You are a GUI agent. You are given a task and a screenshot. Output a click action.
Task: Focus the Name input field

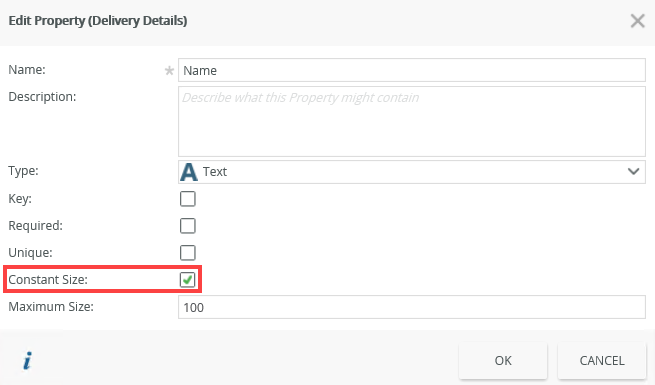pos(412,70)
